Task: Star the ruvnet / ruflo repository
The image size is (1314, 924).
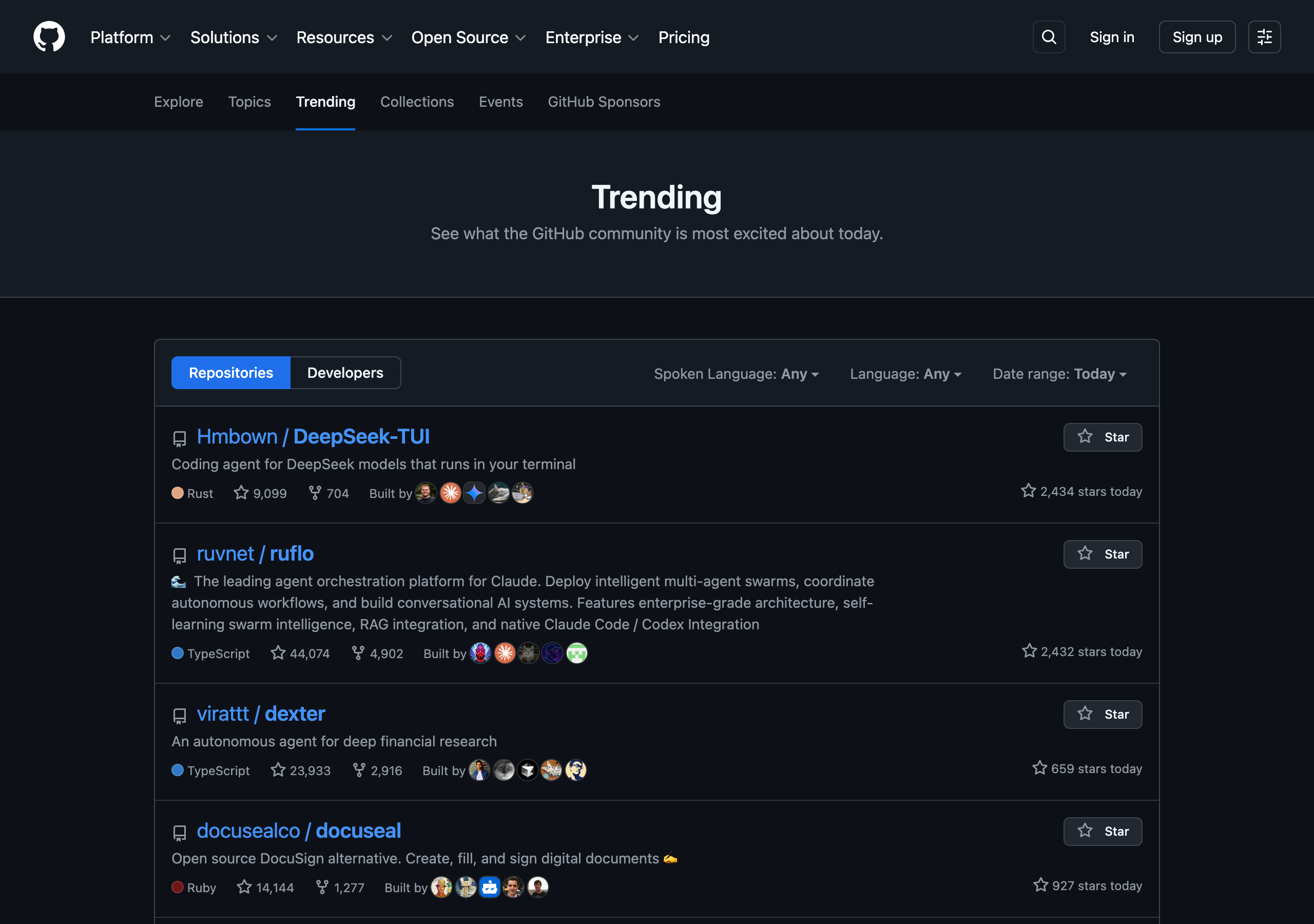Action: point(1102,554)
